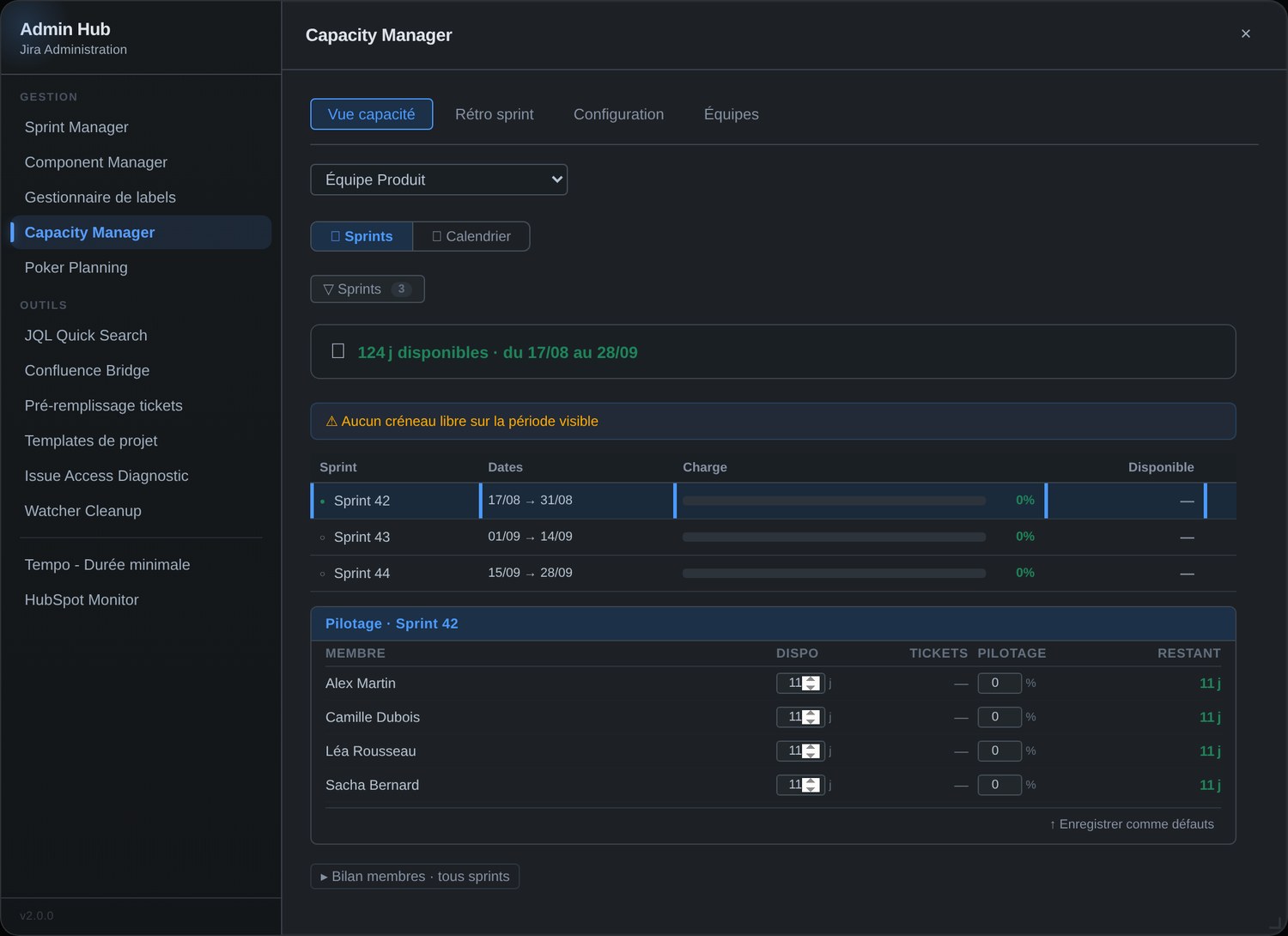
Task: Increment Alex Martin's dispo stepper
Action: click(x=811, y=679)
